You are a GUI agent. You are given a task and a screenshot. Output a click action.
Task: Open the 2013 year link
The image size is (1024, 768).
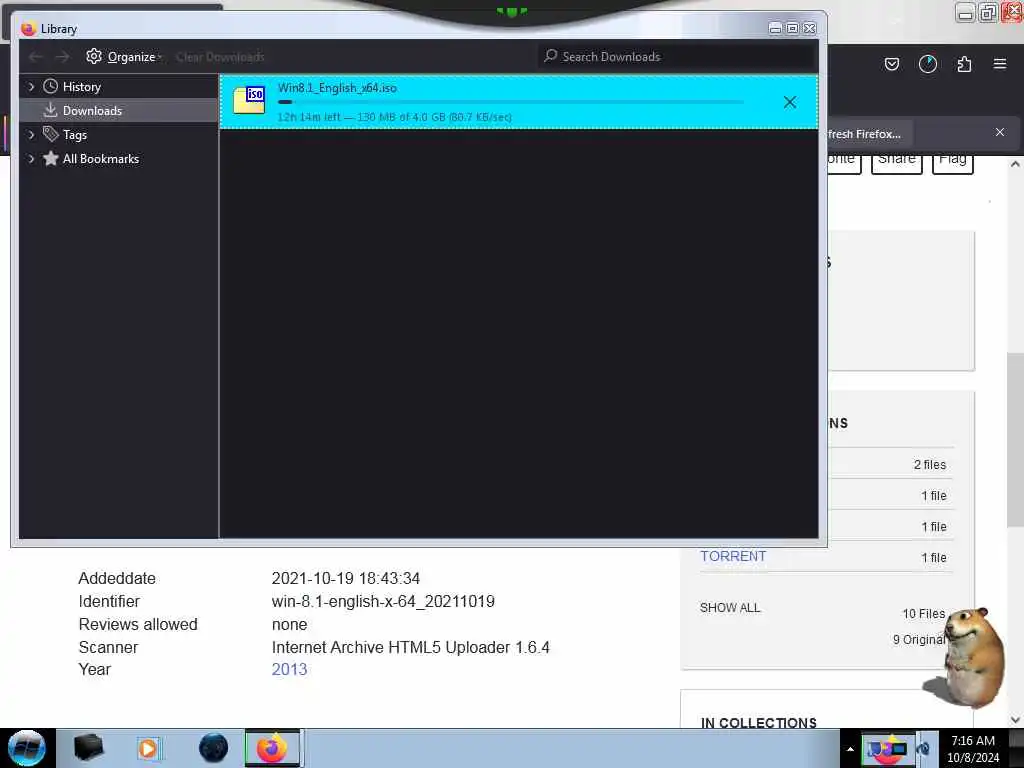[289, 669]
